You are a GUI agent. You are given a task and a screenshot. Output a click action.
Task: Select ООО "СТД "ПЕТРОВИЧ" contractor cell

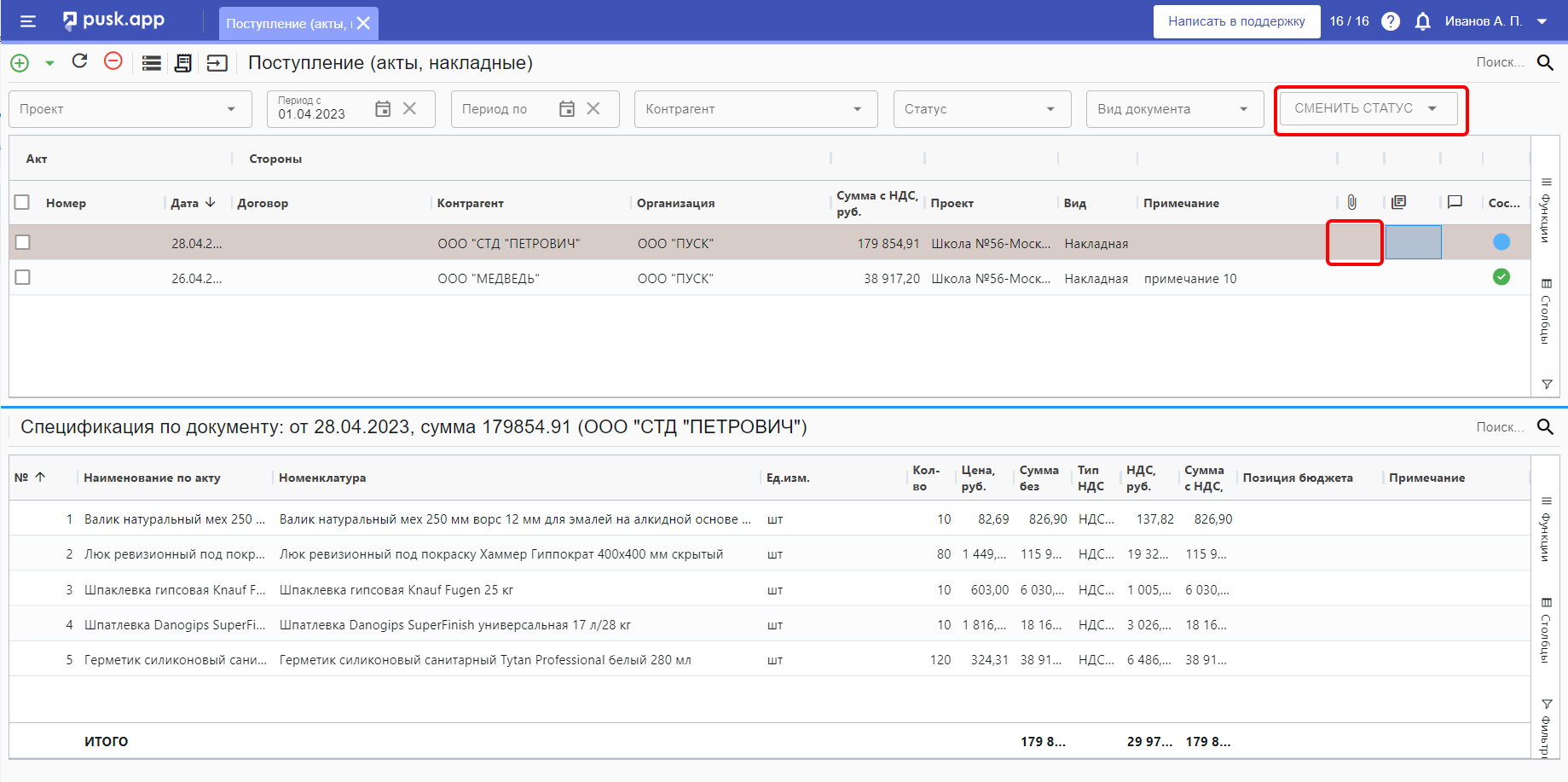(x=531, y=243)
